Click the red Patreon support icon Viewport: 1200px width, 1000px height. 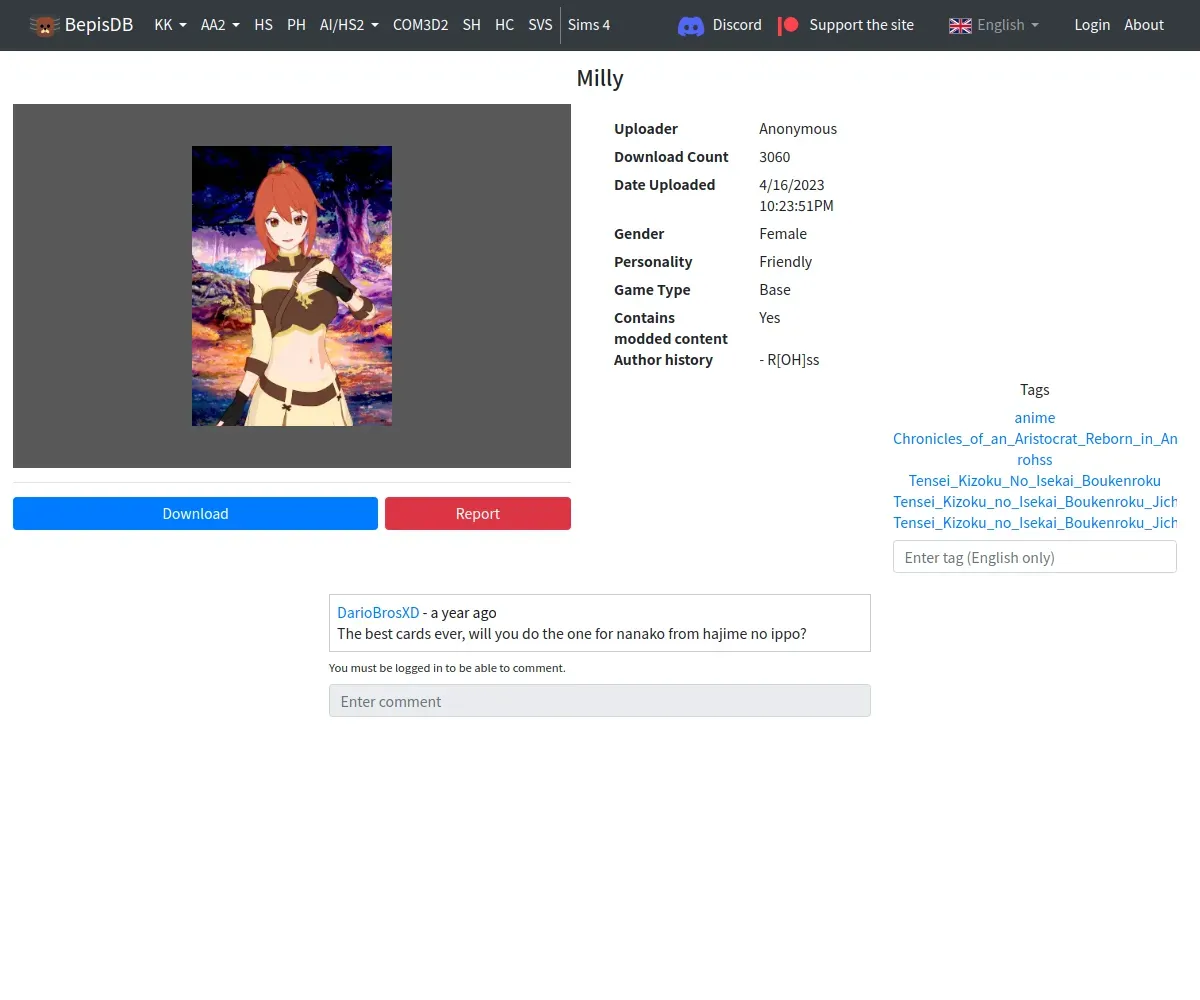coord(788,25)
